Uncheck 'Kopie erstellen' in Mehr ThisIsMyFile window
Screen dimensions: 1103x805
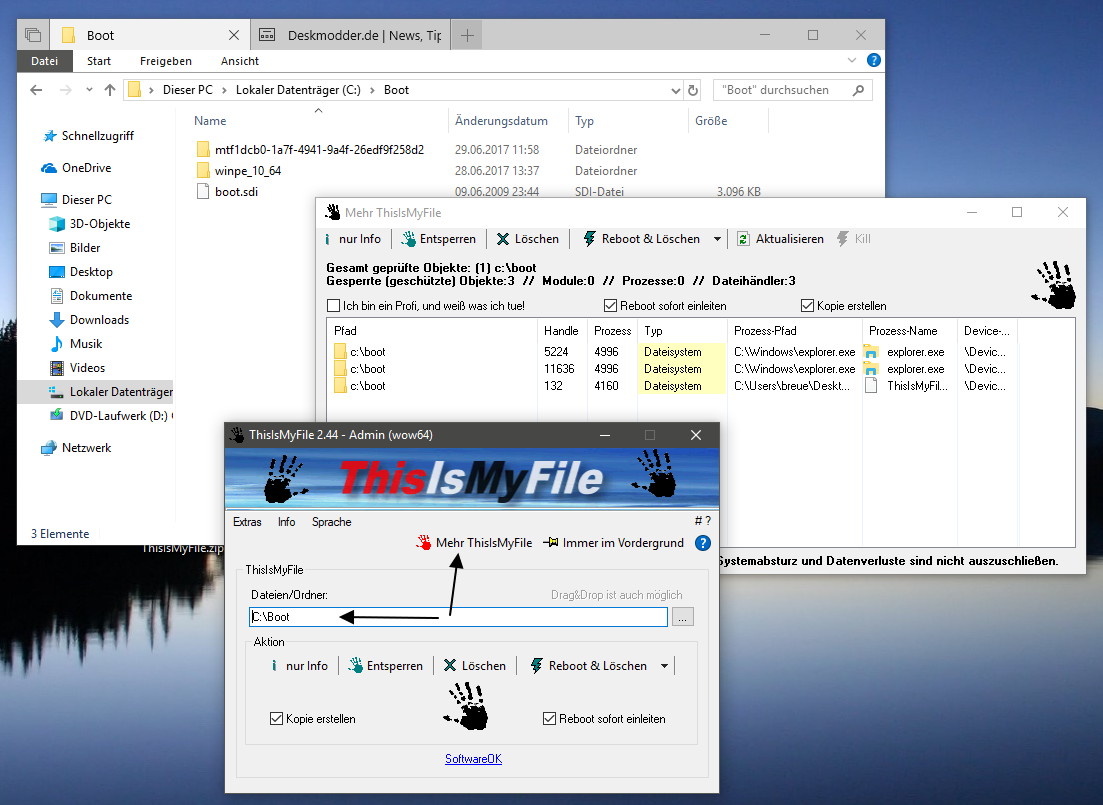[808, 305]
